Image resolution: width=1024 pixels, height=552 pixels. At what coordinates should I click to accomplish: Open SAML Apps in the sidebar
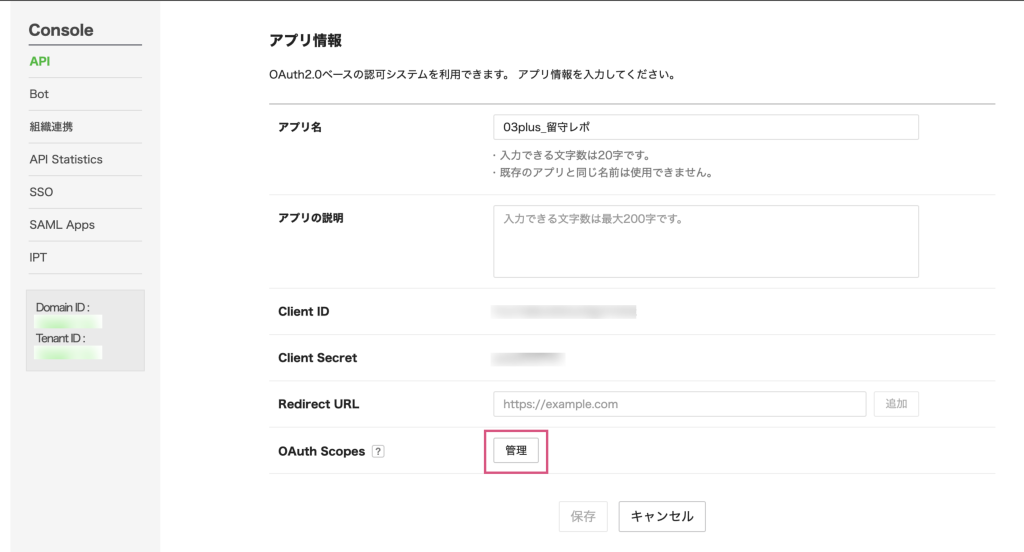click(x=62, y=225)
